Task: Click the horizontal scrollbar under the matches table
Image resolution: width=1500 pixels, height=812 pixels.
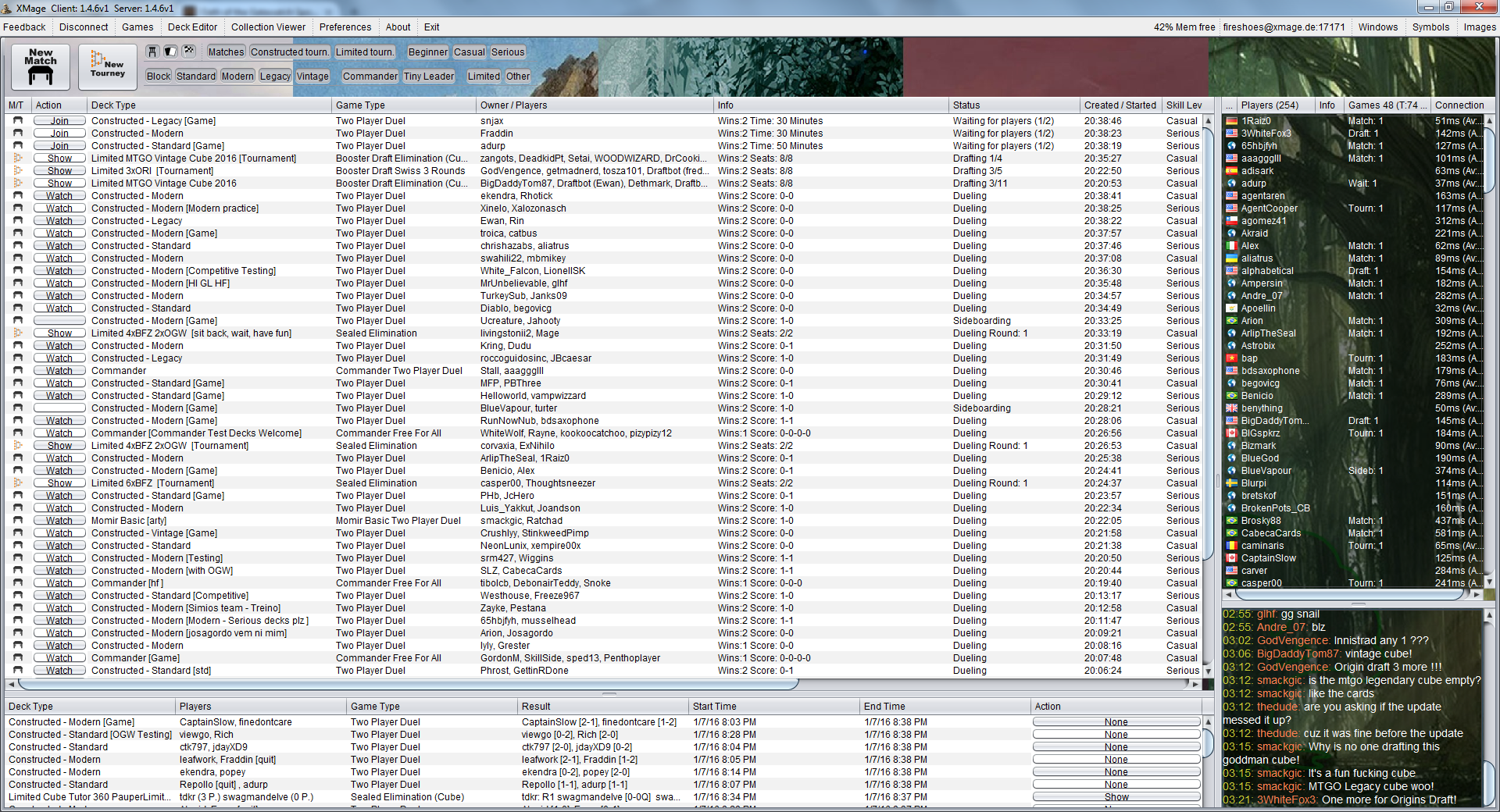Action: click(406, 684)
